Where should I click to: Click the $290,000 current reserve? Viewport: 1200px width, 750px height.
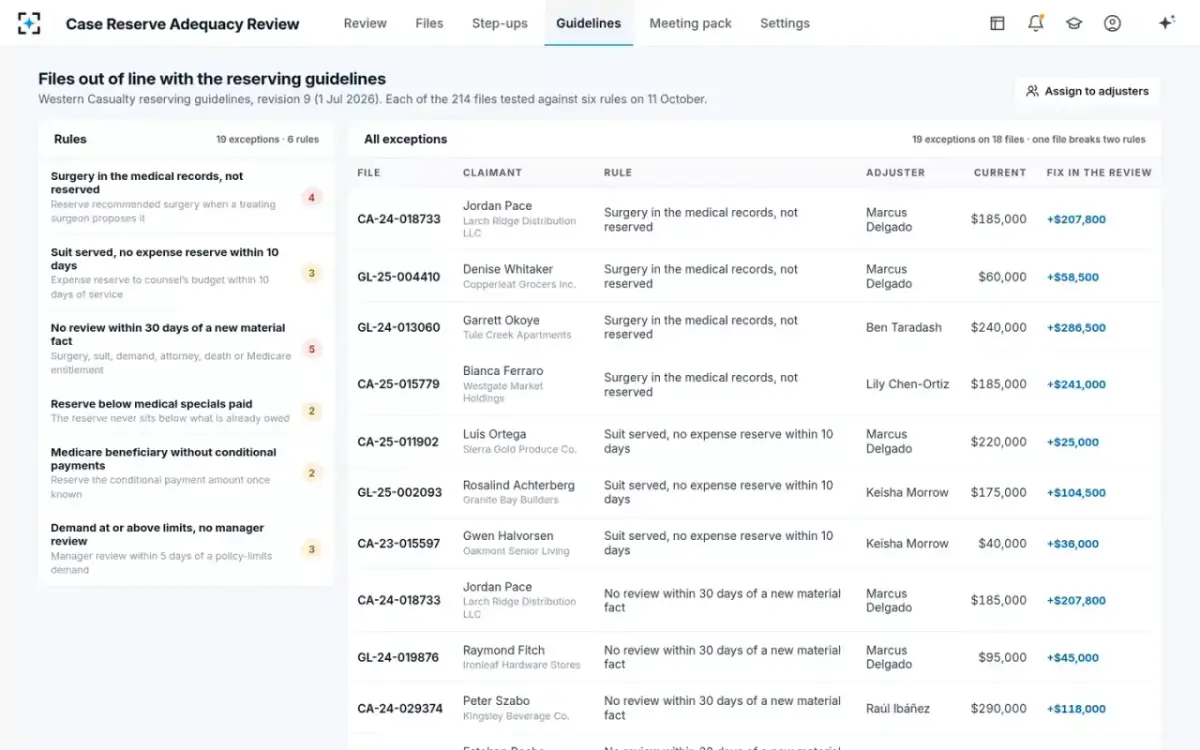click(x=999, y=708)
